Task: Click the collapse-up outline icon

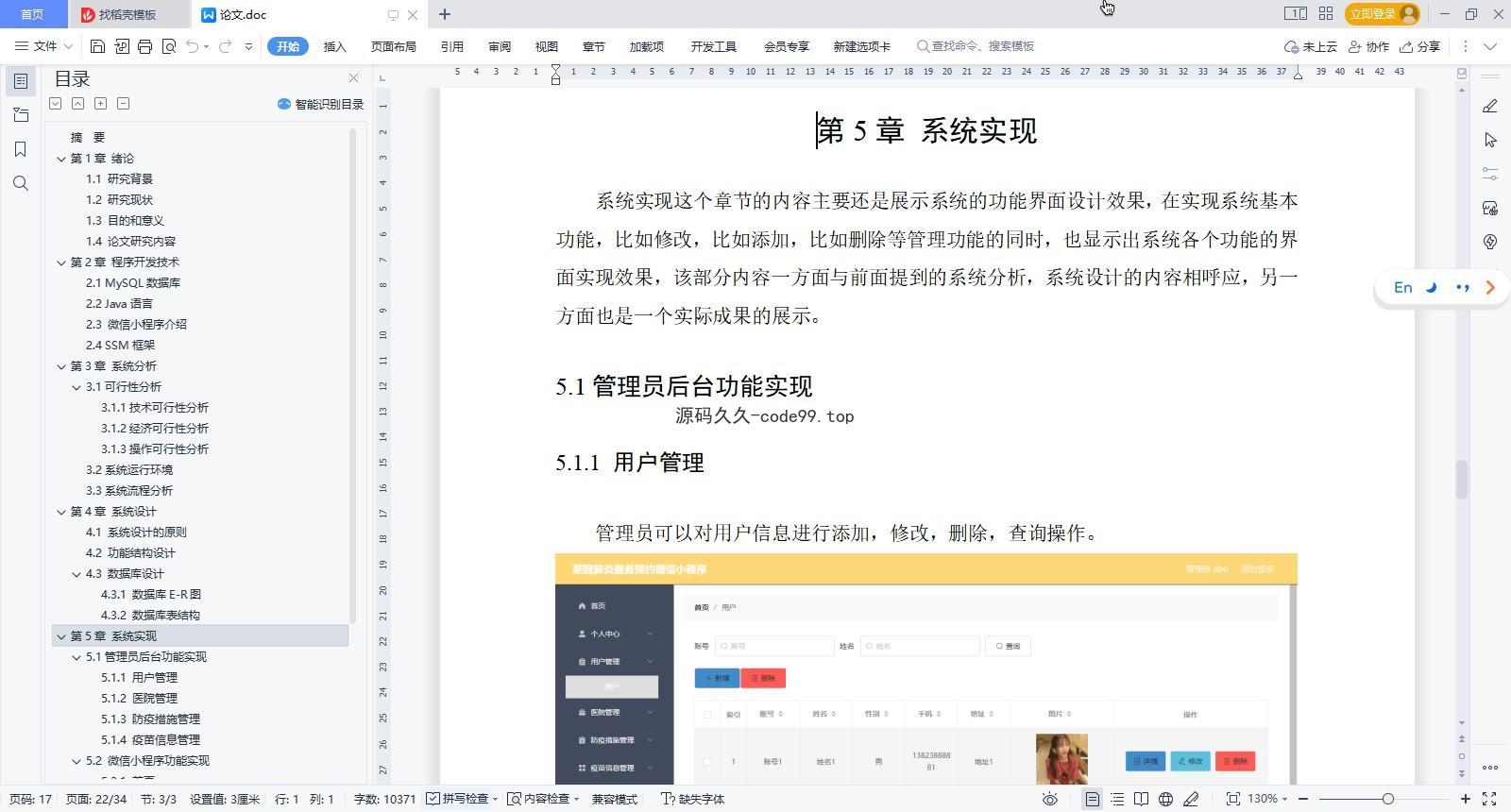Action: pyautogui.click(x=78, y=103)
